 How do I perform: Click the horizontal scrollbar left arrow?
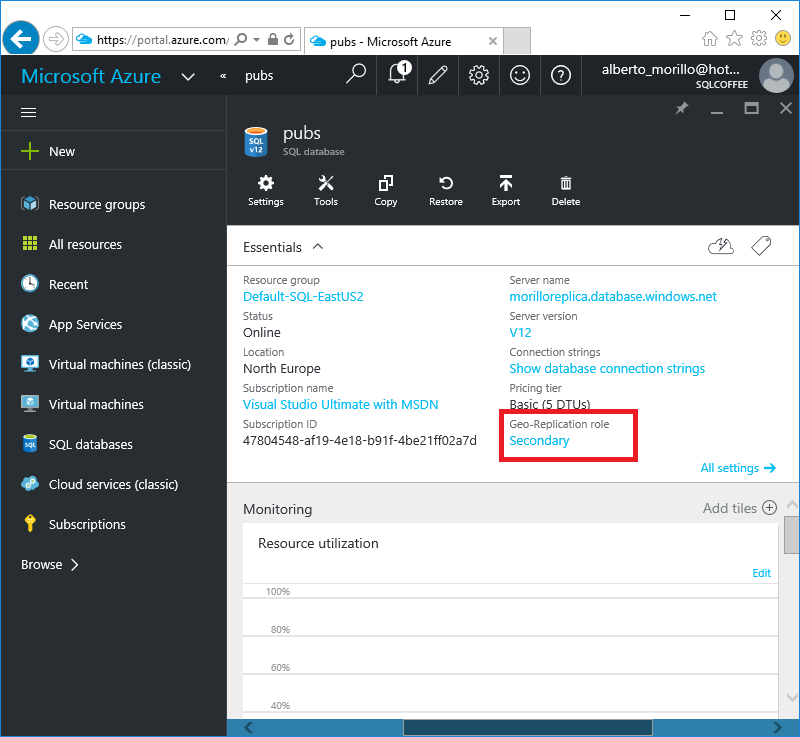248,727
